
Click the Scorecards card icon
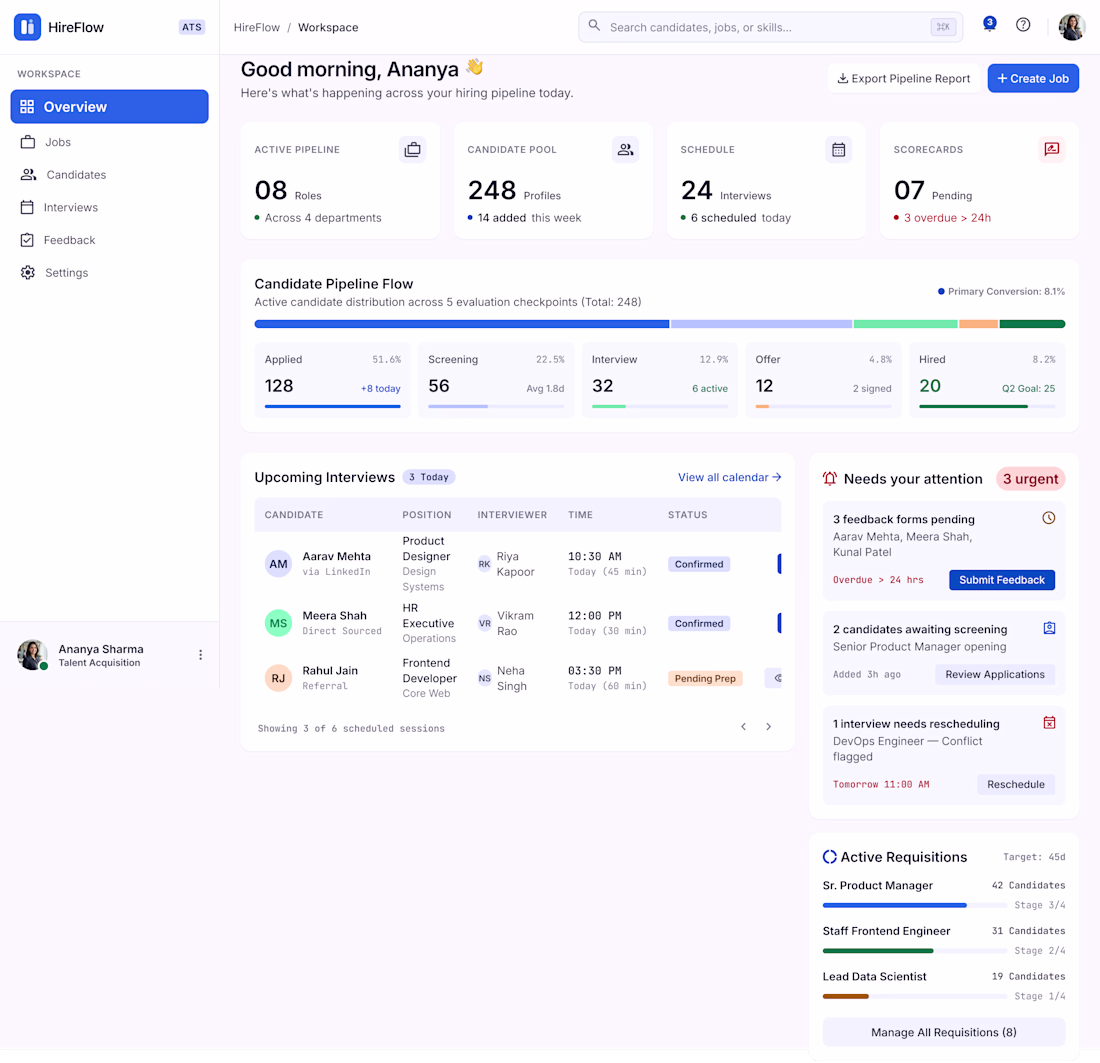coord(1051,149)
